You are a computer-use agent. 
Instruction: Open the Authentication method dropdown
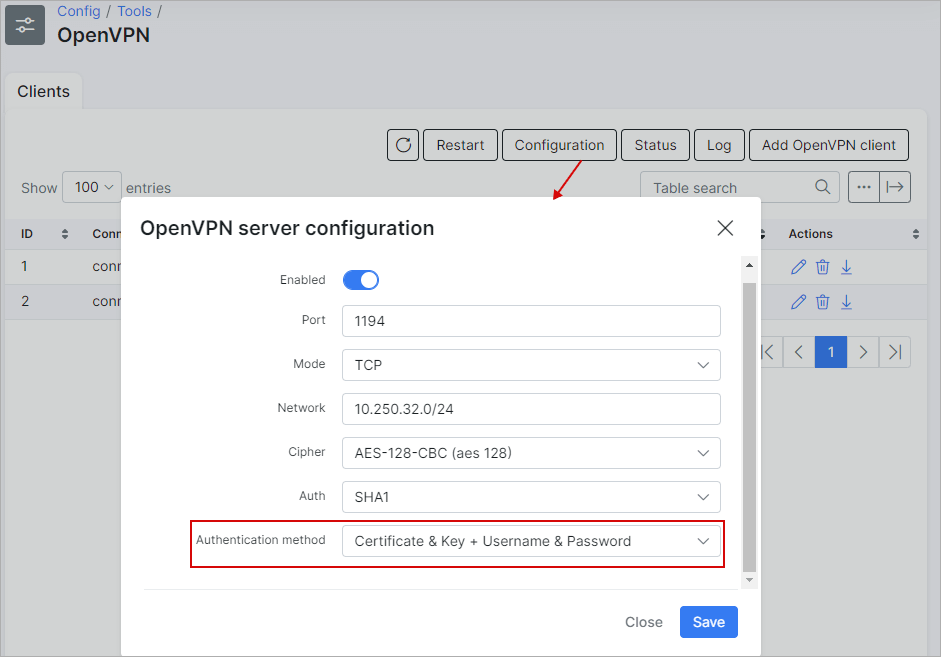click(x=531, y=541)
